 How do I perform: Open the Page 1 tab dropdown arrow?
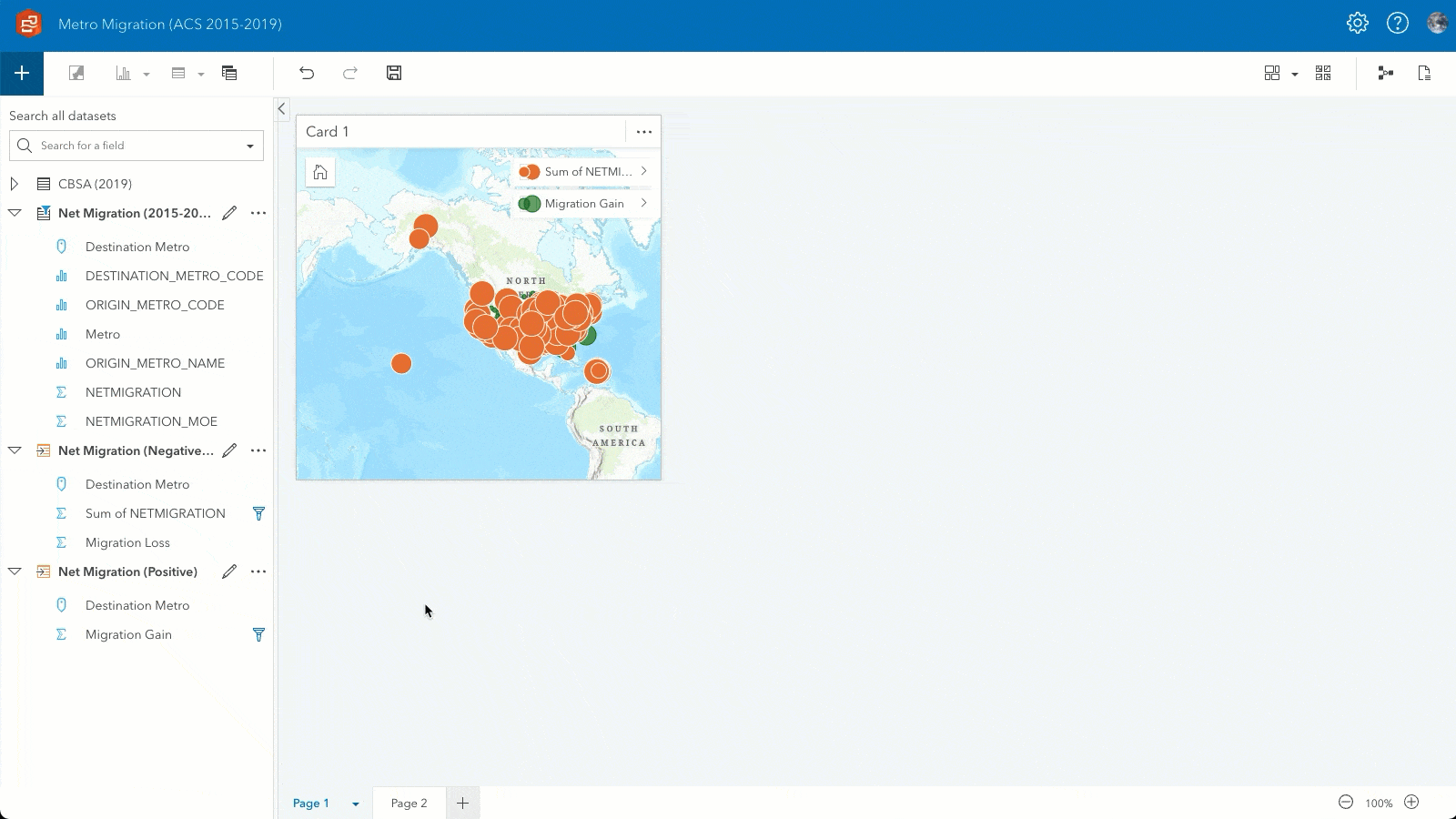point(356,804)
